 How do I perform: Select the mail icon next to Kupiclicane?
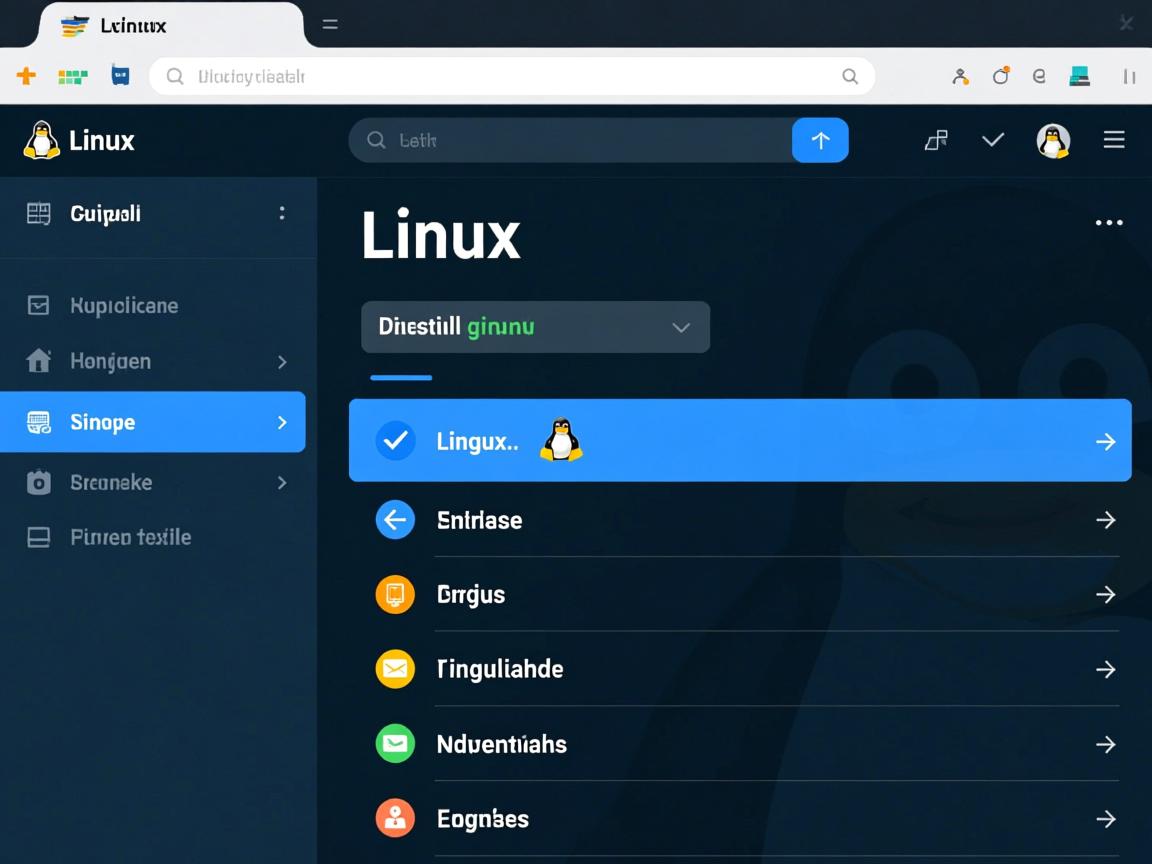[x=38, y=305]
